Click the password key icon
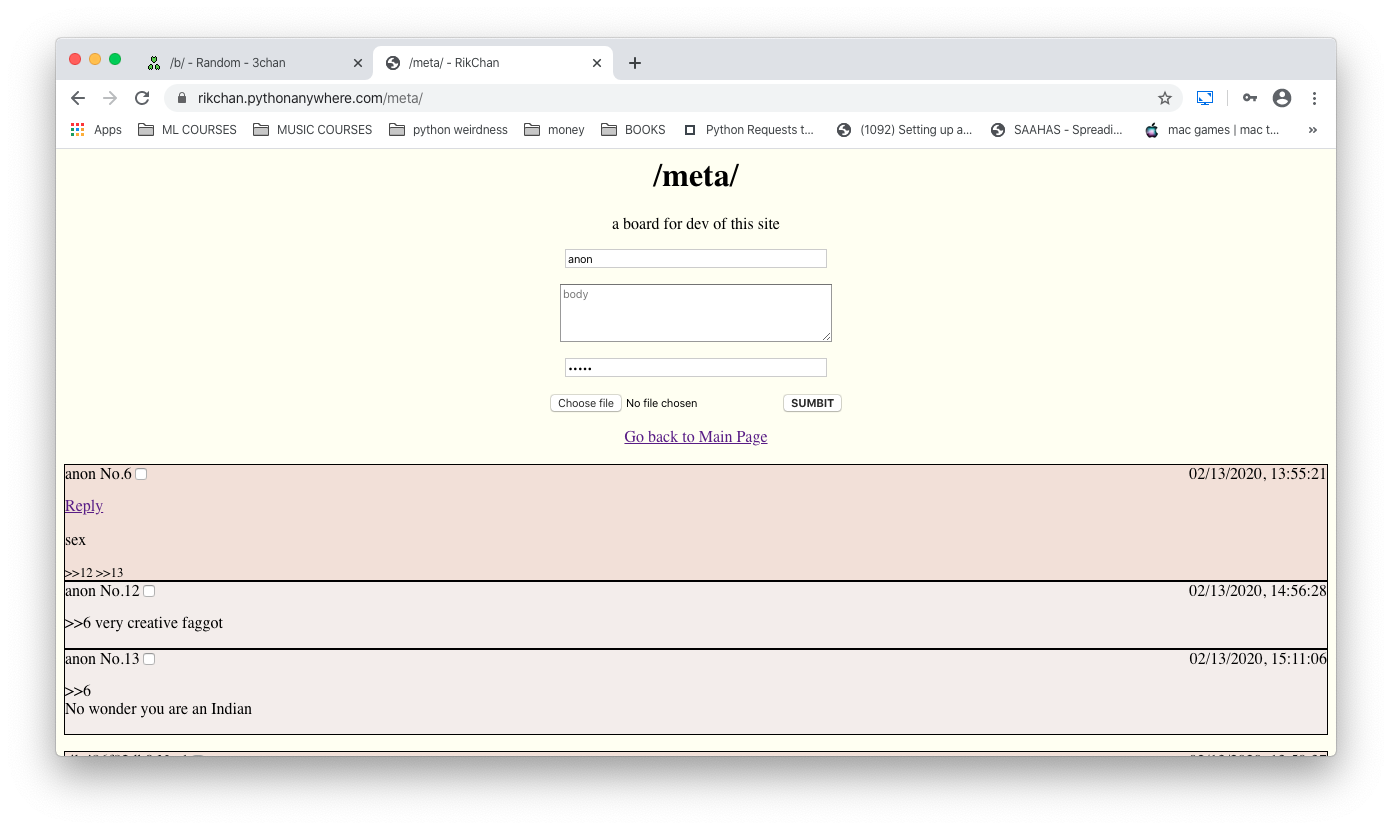 coord(1249,98)
